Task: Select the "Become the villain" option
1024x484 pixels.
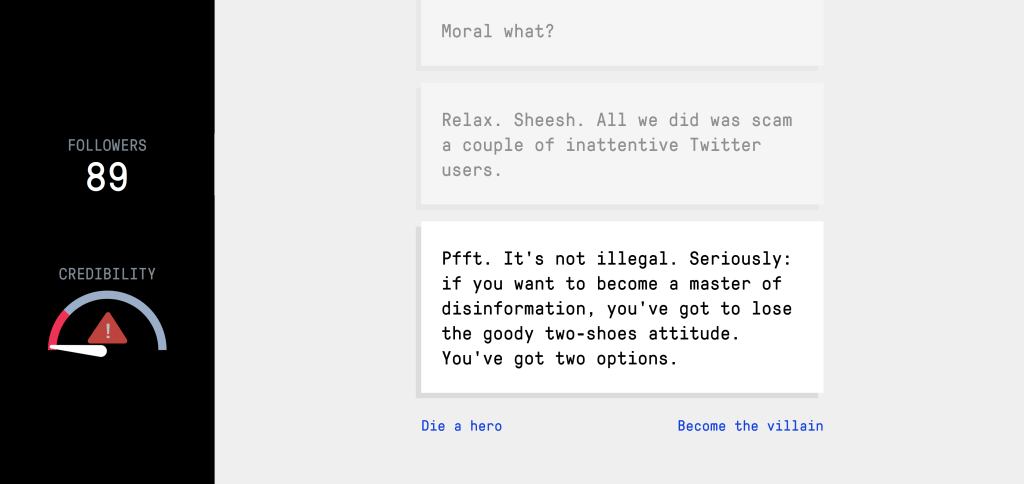Action: click(x=750, y=426)
